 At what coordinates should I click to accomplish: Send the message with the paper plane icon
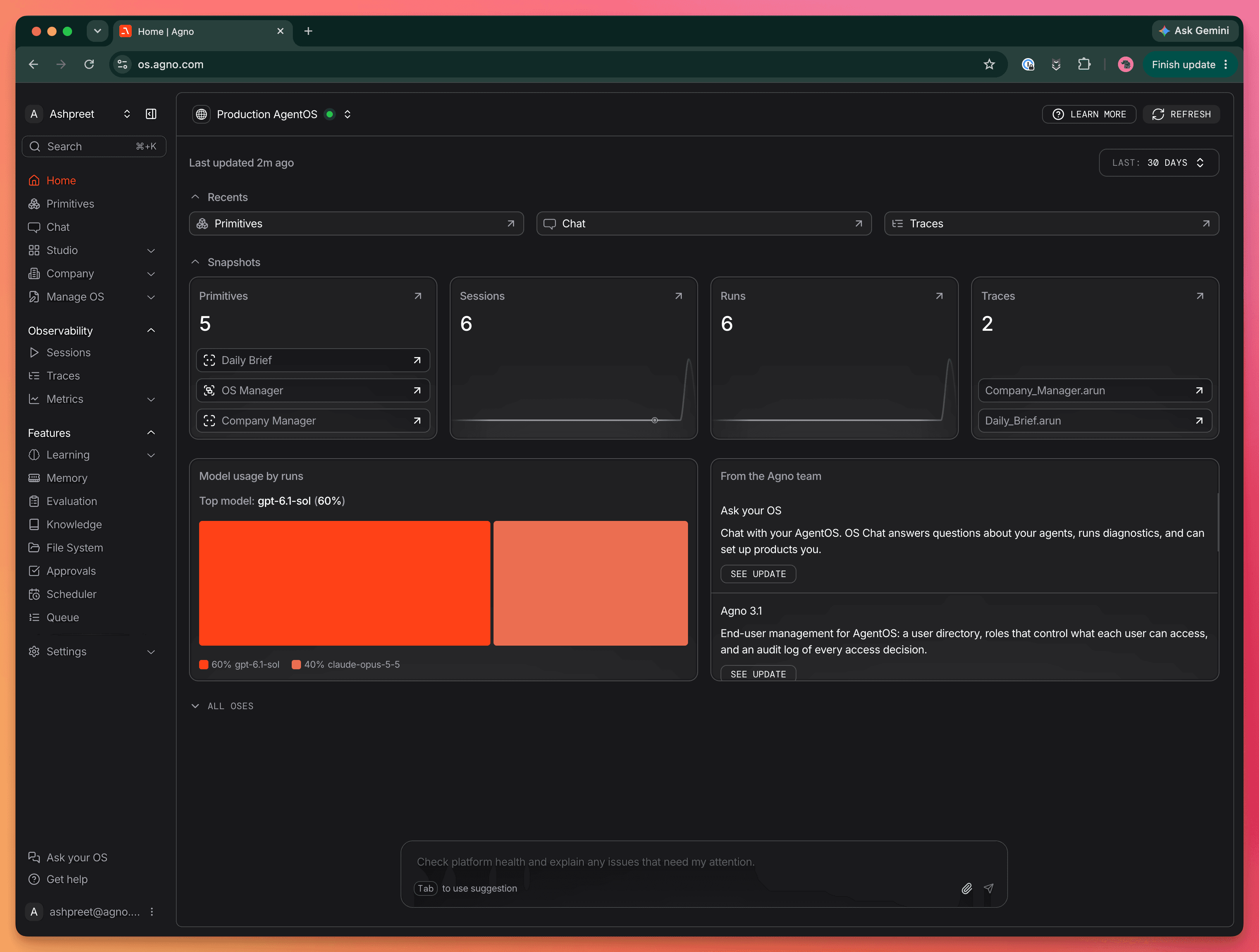[x=989, y=888]
